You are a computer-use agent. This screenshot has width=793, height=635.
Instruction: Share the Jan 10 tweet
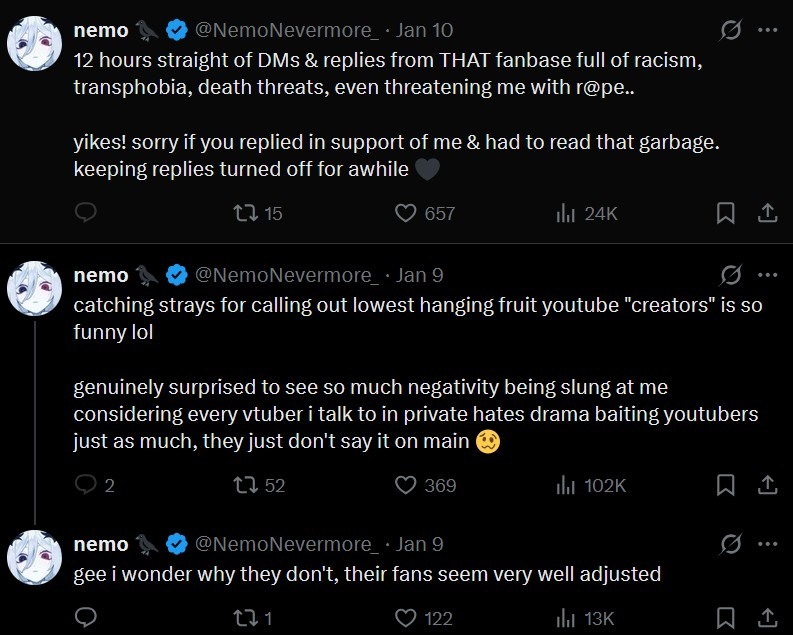[x=766, y=213]
